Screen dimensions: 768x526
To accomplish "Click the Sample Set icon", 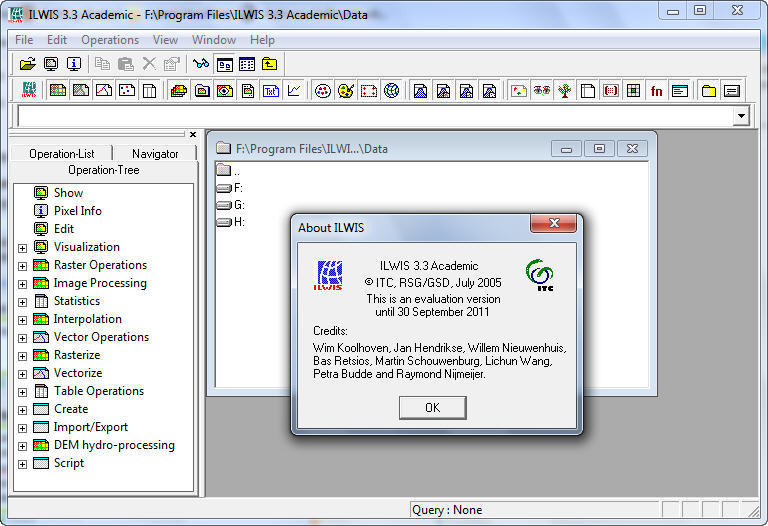I will pos(518,91).
